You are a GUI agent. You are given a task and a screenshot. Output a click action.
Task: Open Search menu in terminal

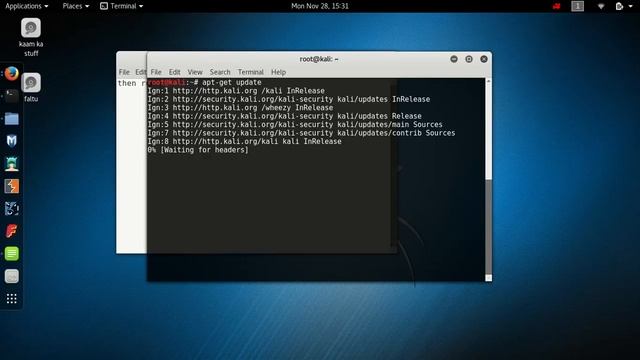pyautogui.click(x=220, y=72)
